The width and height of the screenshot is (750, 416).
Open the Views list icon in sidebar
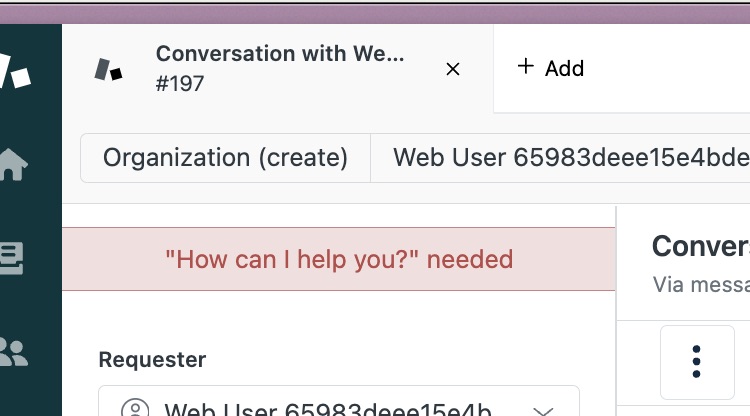tap(11, 259)
